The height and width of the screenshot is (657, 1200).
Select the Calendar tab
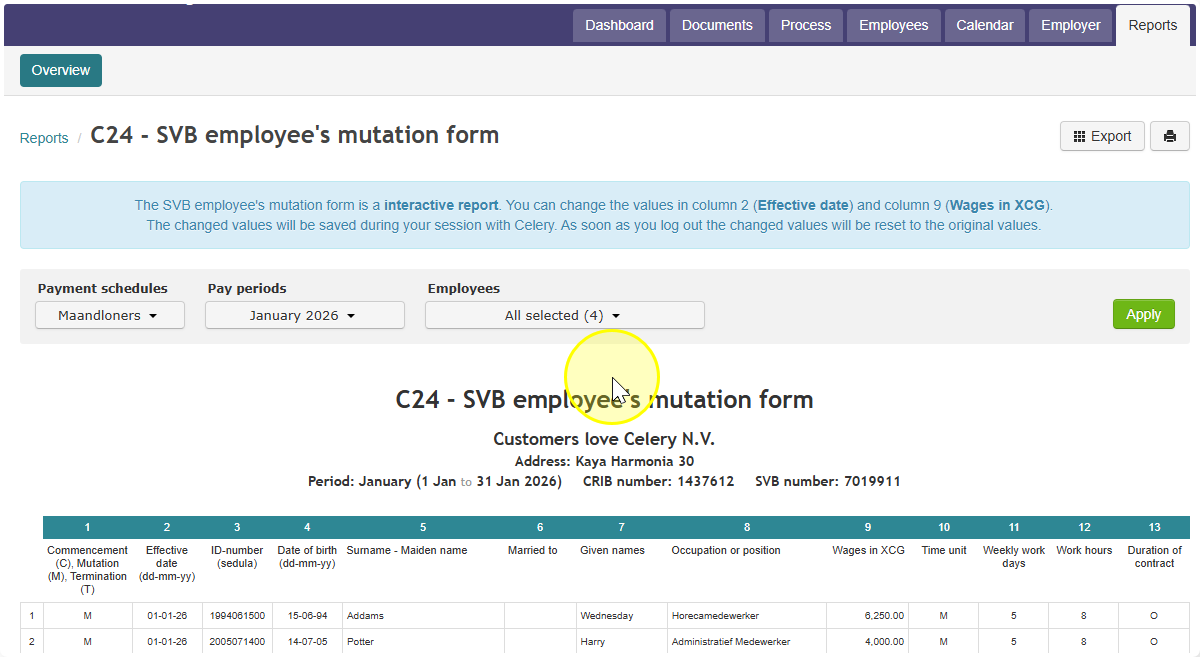pyautogui.click(x=985, y=26)
